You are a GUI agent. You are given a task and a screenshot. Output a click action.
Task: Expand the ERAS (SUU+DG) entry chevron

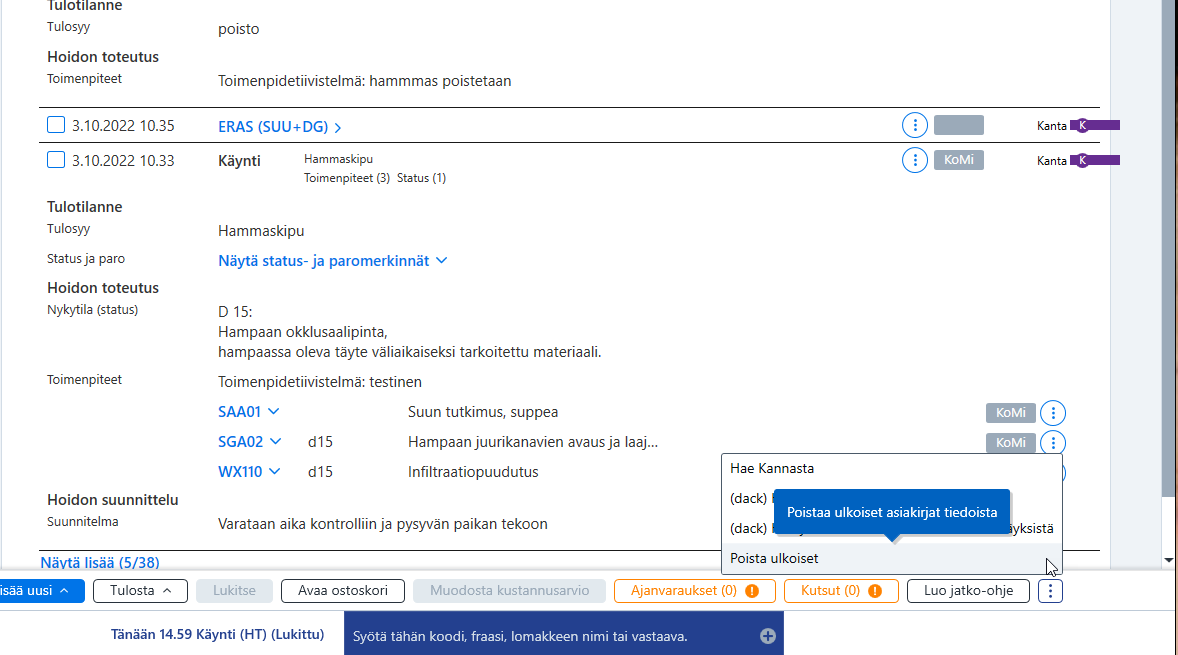pyautogui.click(x=338, y=128)
